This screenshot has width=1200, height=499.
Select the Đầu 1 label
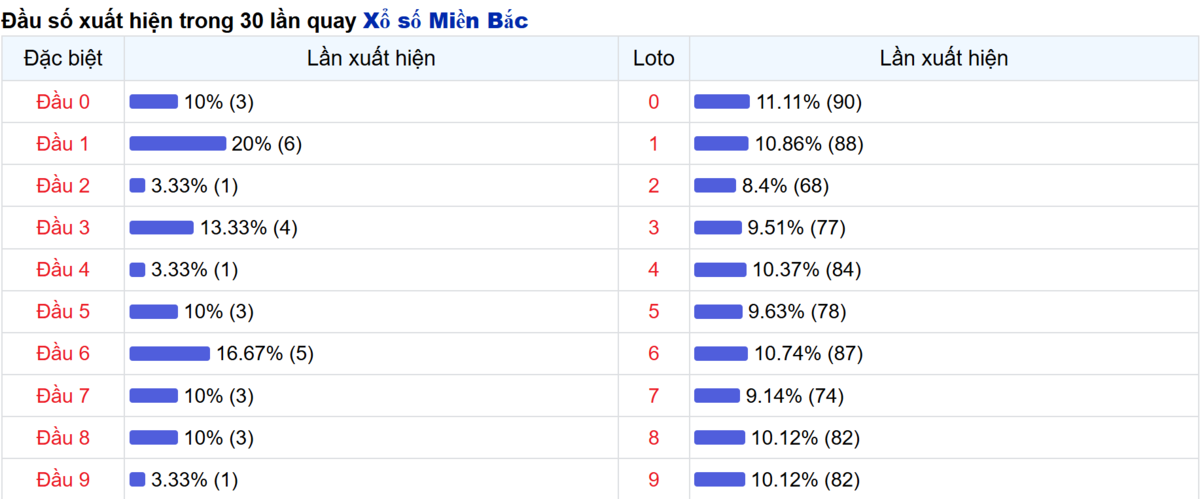click(x=63, y=144)
